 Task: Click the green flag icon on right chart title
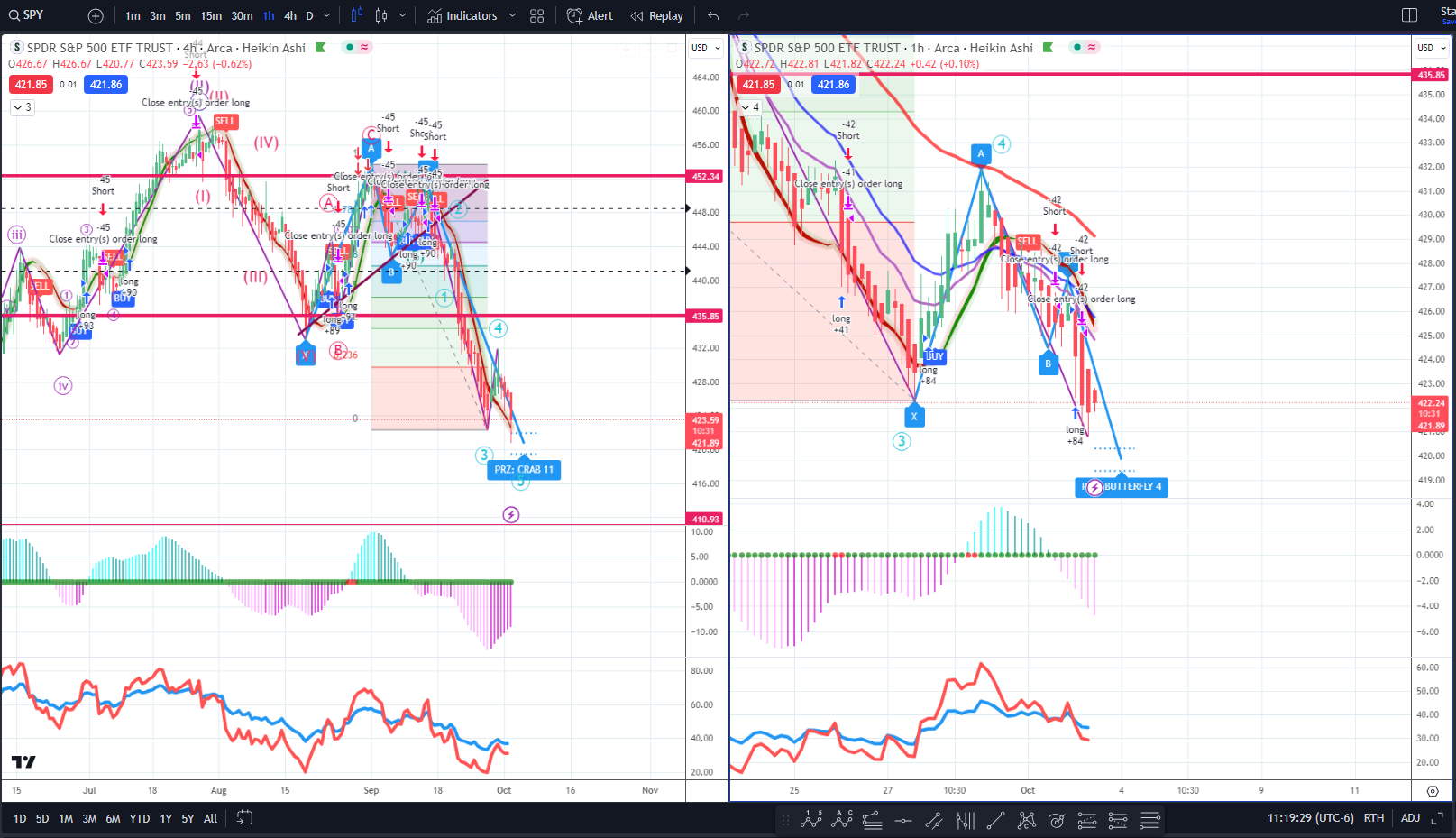1048,47
